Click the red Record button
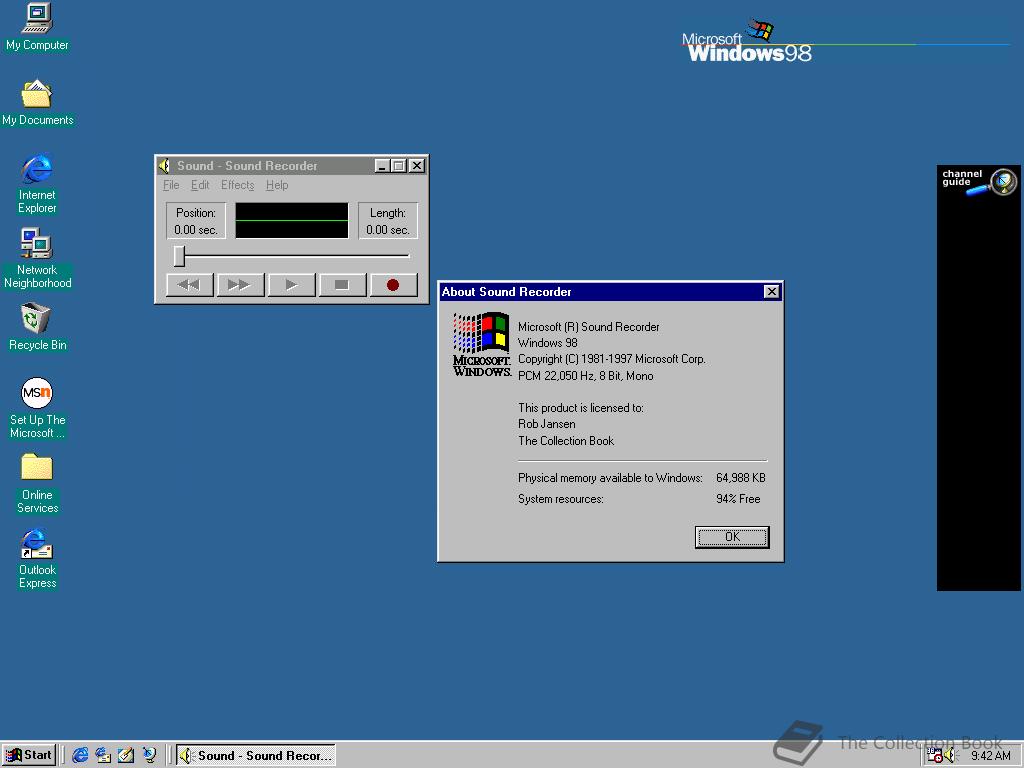1024x768 pixels. tap(393, 285)
